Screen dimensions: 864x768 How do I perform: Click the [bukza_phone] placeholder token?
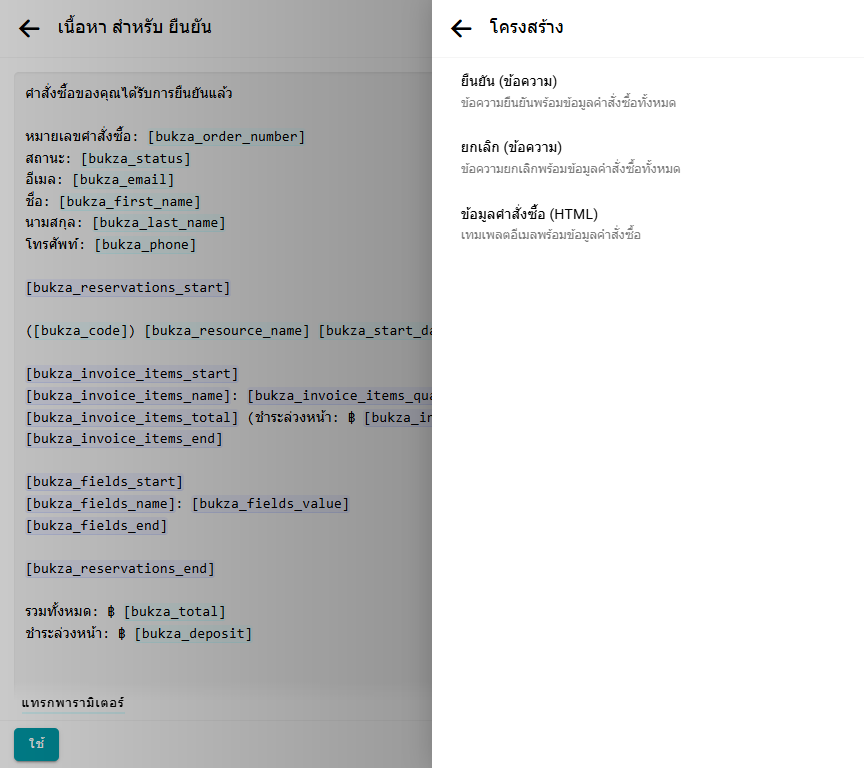click(146, 244)
